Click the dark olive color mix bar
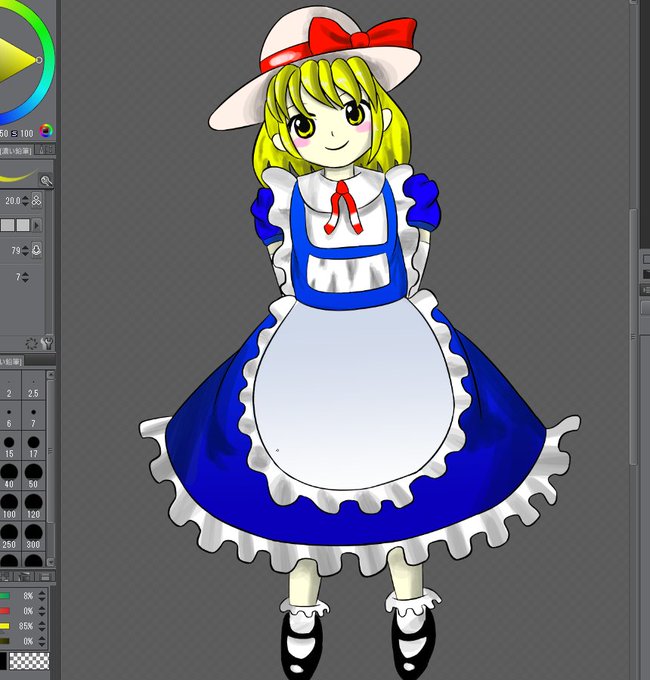This screenshot has height=680, width=650. click(x=4, y=641)
